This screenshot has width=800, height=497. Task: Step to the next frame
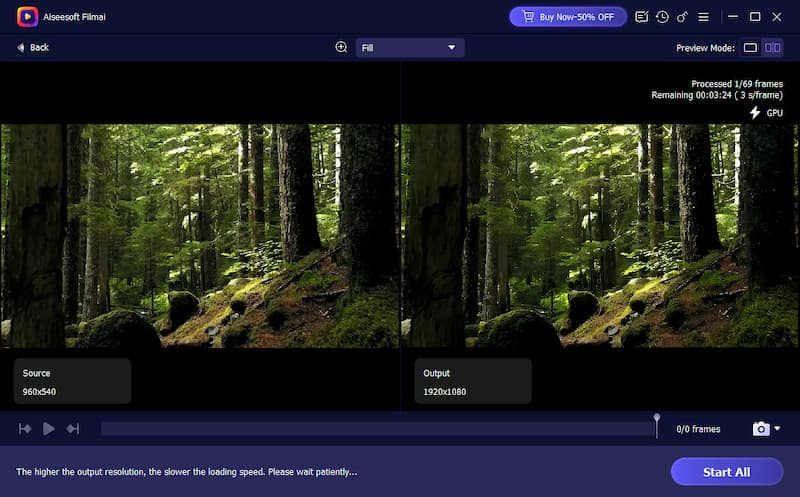point(72,429)
